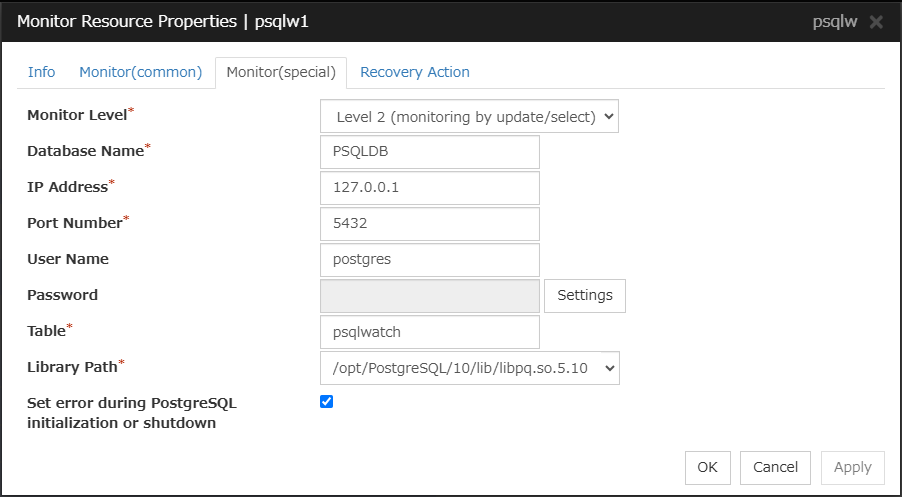Click the Monitor Level dropdown arrow
The image size is (902, 497).
(x=608, y=116)
